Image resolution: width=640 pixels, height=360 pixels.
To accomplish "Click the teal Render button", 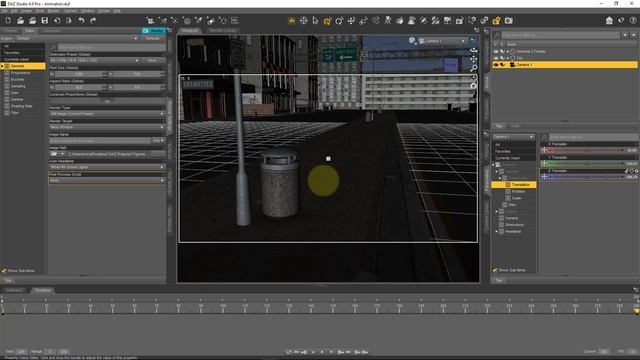I will click(153, 31).
